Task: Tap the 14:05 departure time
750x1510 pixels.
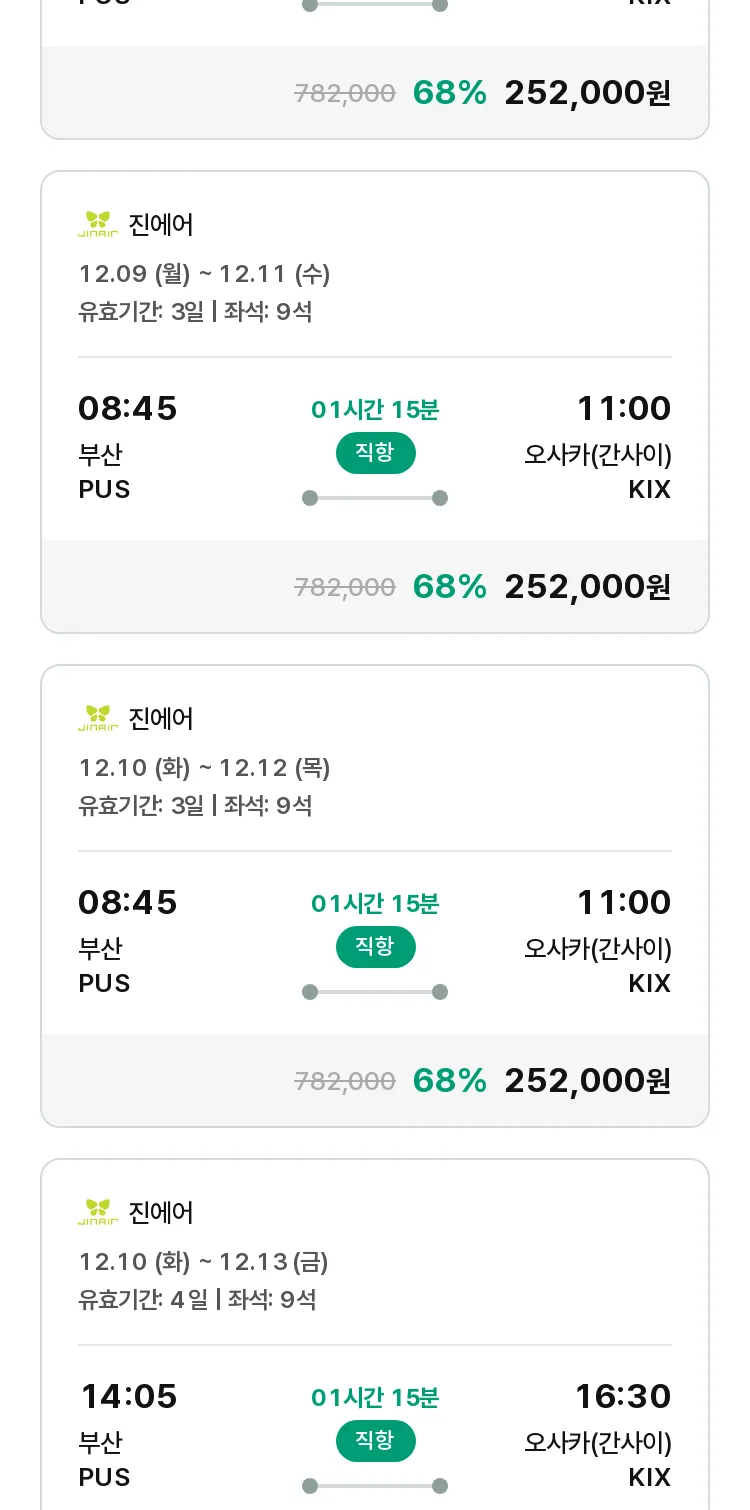Action: [128, 1397]
